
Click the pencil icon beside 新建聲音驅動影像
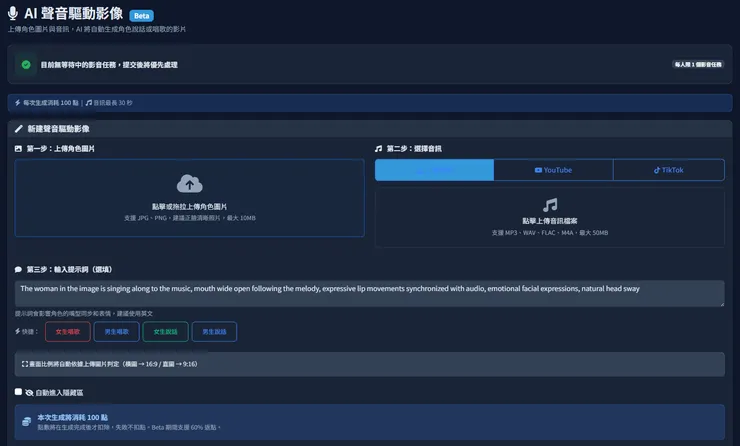coord(19,129)
